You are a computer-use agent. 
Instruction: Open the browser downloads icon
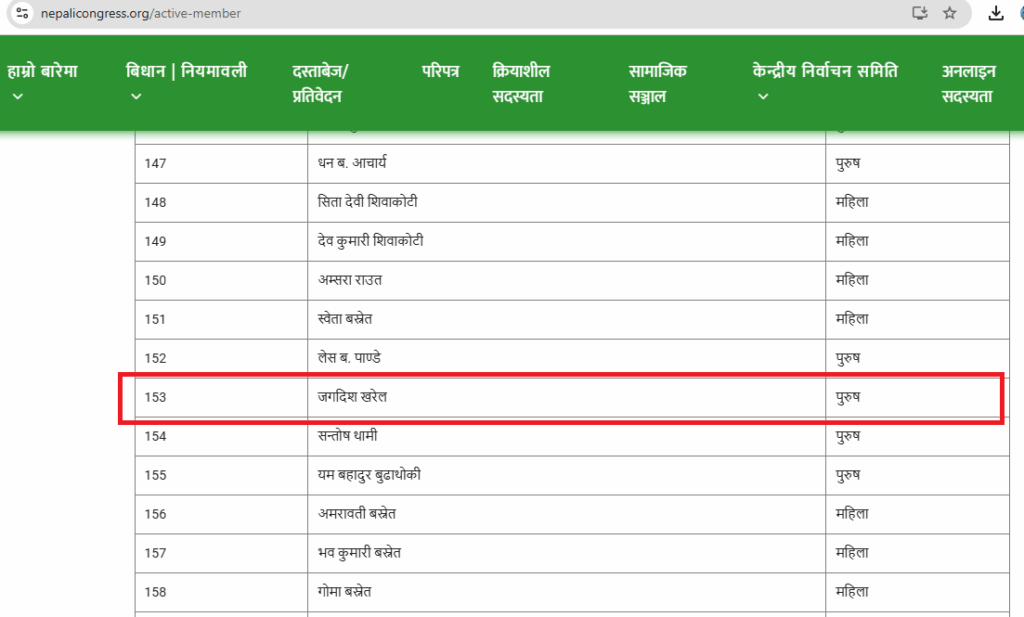pos(995,13)
